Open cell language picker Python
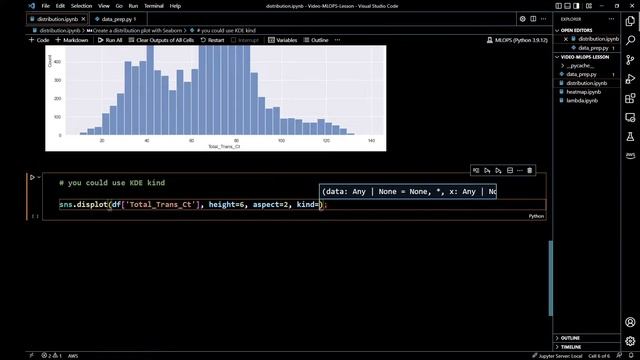 536,216
